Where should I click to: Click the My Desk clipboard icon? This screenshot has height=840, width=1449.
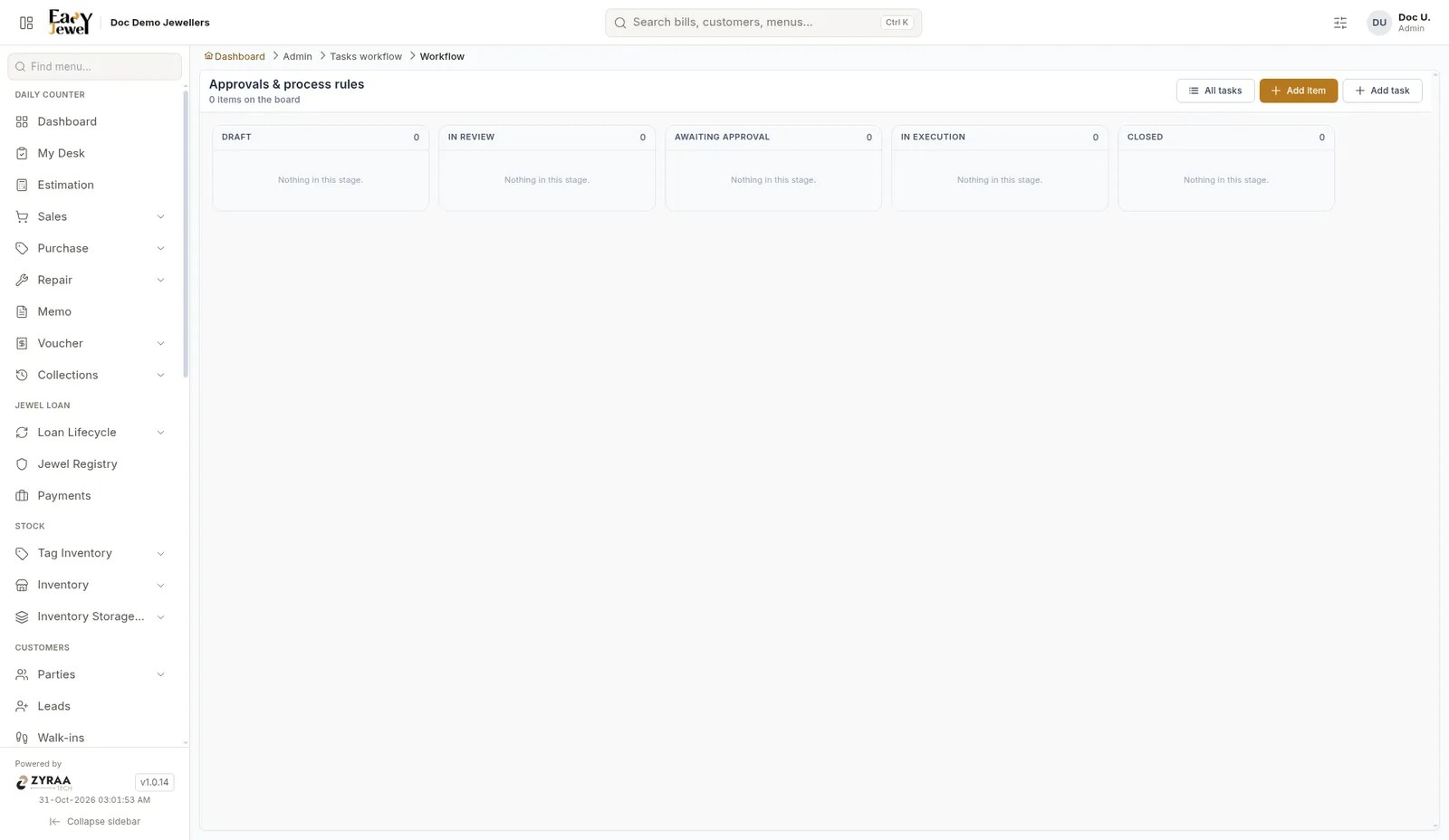[x=22, y=153]
